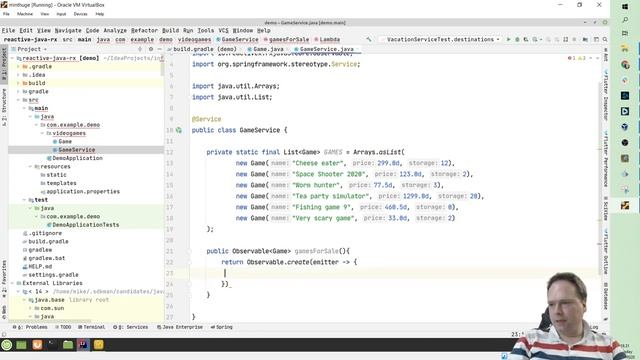Viewport: 640px width, 360px height.
Task: Select DemoApplication in project tree
Action: (x=77, y=158)
